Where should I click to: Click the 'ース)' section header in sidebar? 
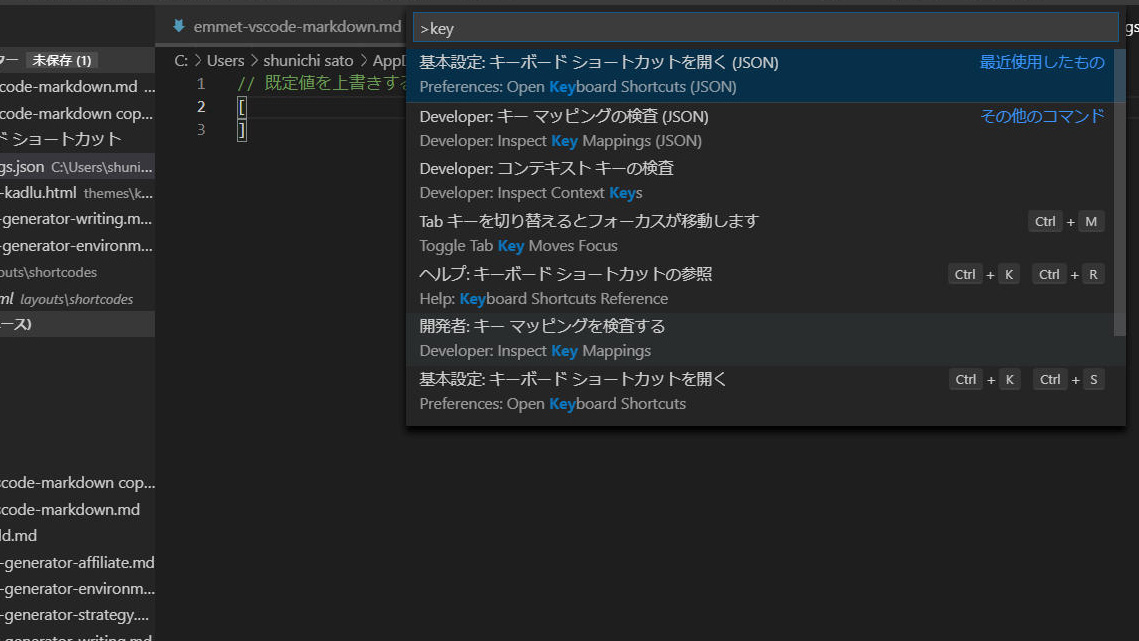click(x=77, y=324)
